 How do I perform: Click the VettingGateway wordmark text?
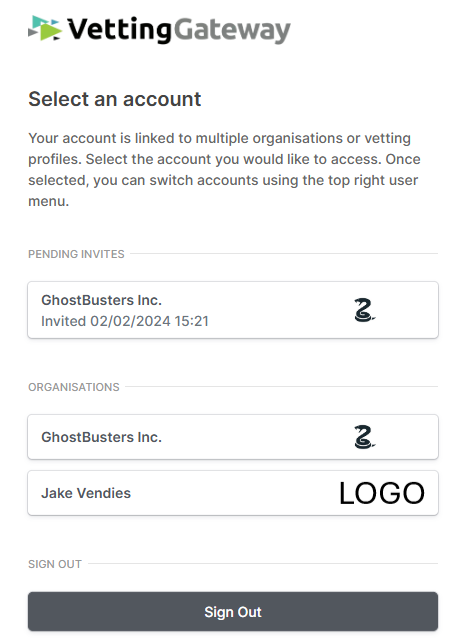[179, 29]
